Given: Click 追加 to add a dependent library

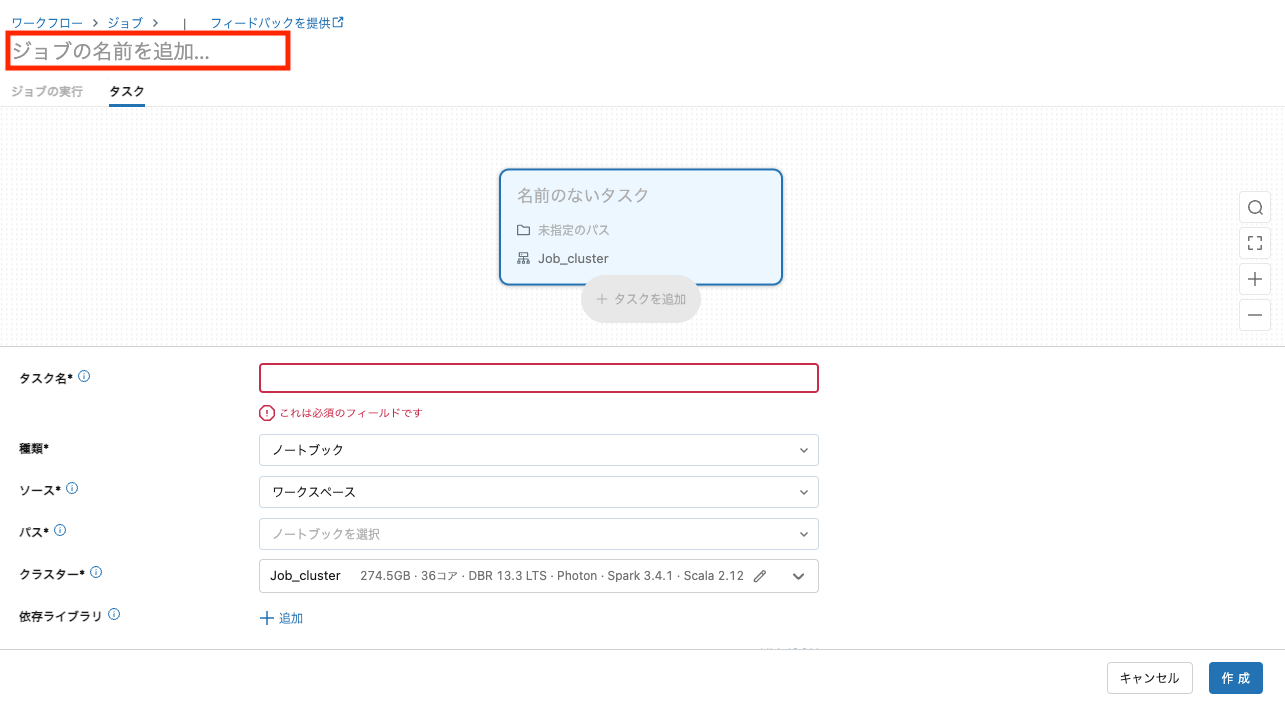Looking at the screenshot, I should 281,617.
